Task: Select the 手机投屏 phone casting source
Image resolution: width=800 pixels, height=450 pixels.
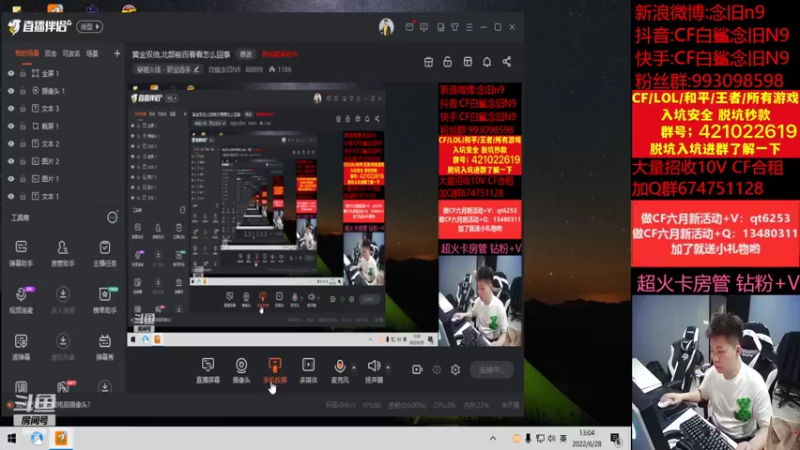Action: pyautogui.click(x=274, y=370)
